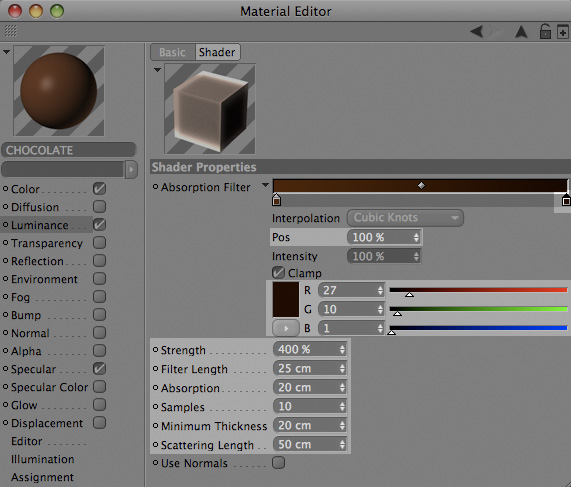This screenshot has height=487, width=571.
Task: Enable the Use Normals checkbox
Action: (x=279, y=463)
